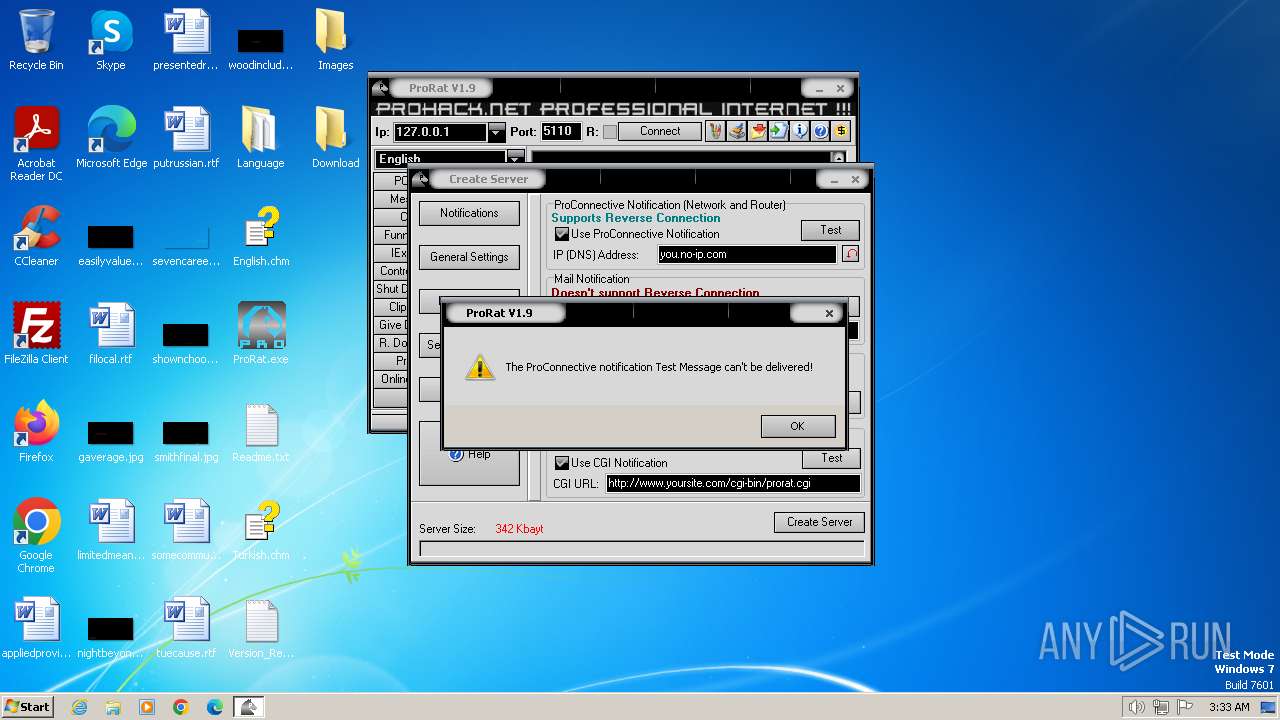Expand the Ip address dropdown arrow
Screen dimensions: 1280x720
(x=497, y=132)
